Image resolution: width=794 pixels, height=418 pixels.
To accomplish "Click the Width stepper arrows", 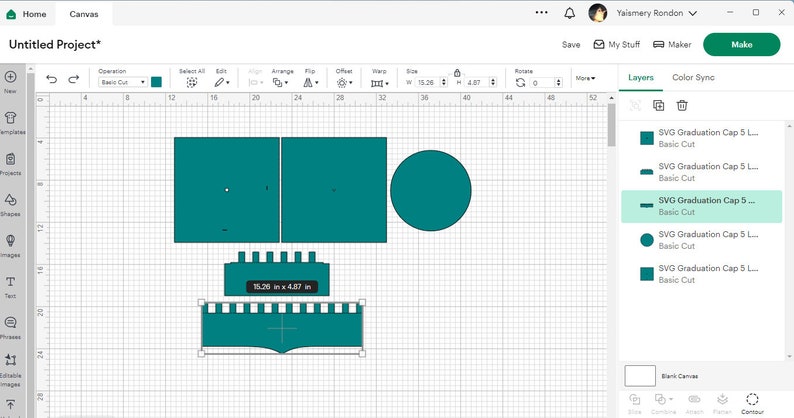I will (x=444, y=82).
